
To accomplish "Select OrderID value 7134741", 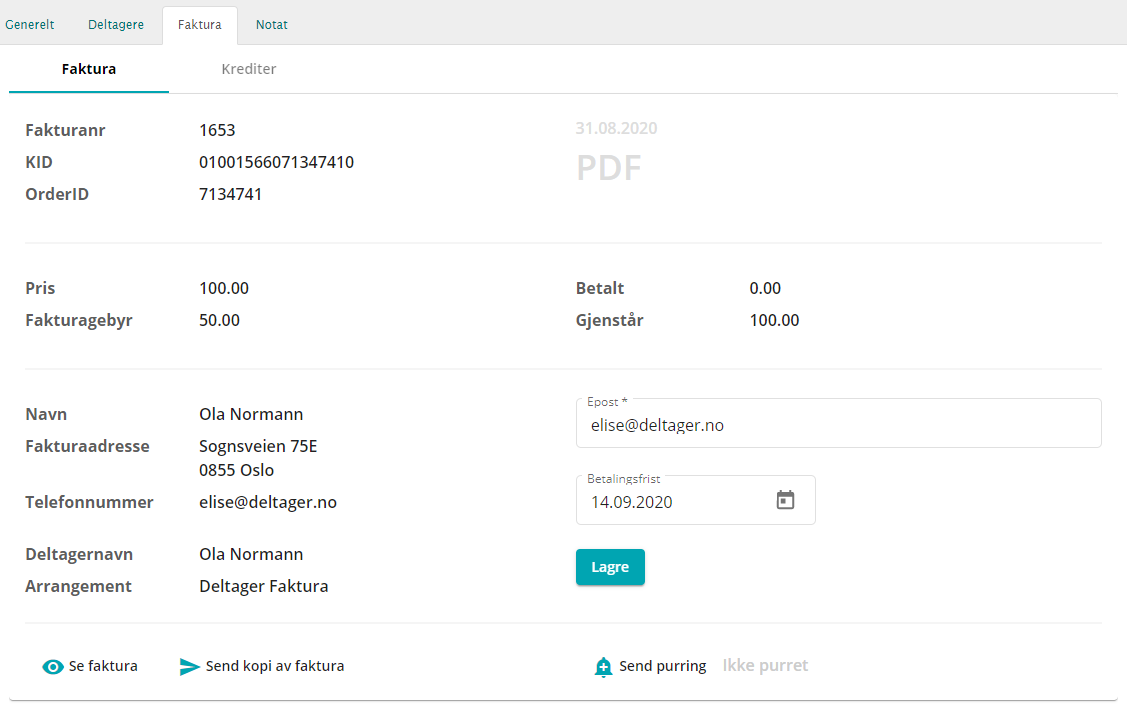I will 231,194.
